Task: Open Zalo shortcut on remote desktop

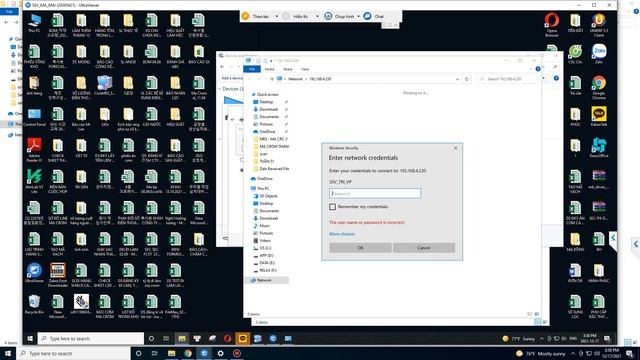Action: 599,54
